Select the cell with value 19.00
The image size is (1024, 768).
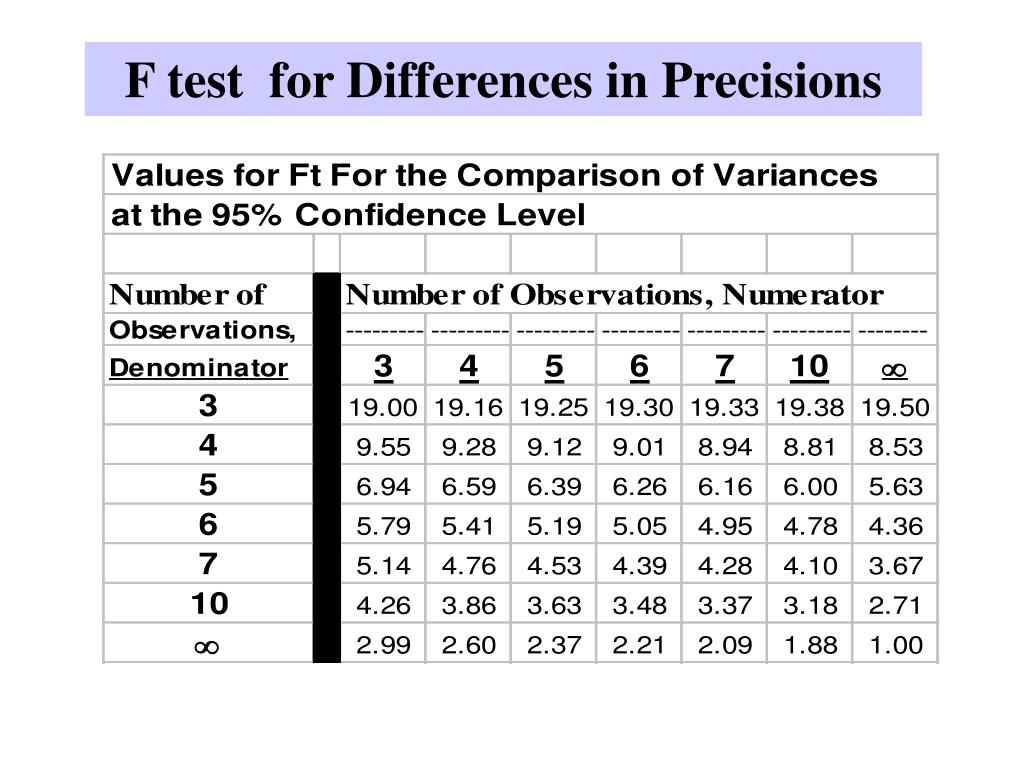click(383, 408)
